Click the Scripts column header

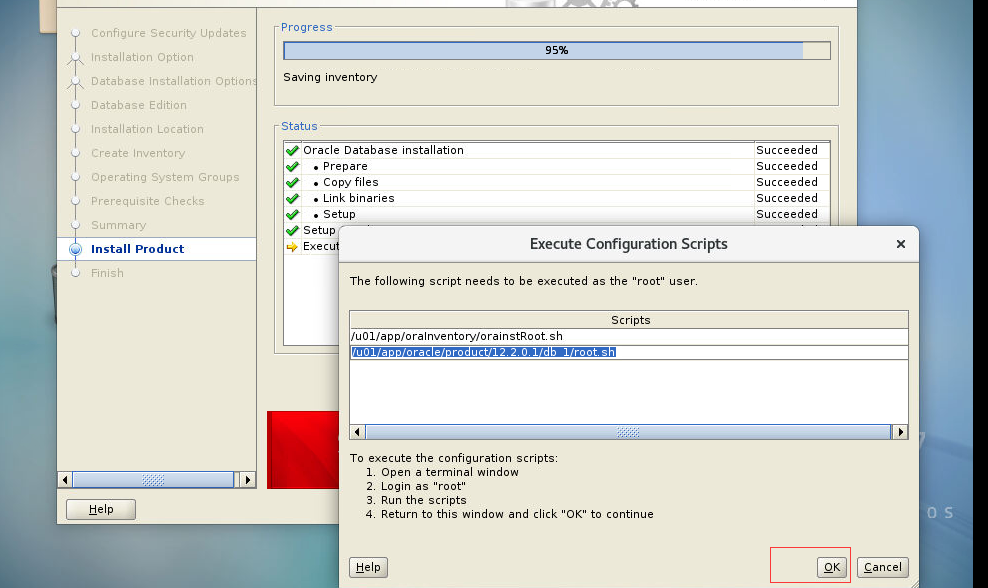point(629,320)
